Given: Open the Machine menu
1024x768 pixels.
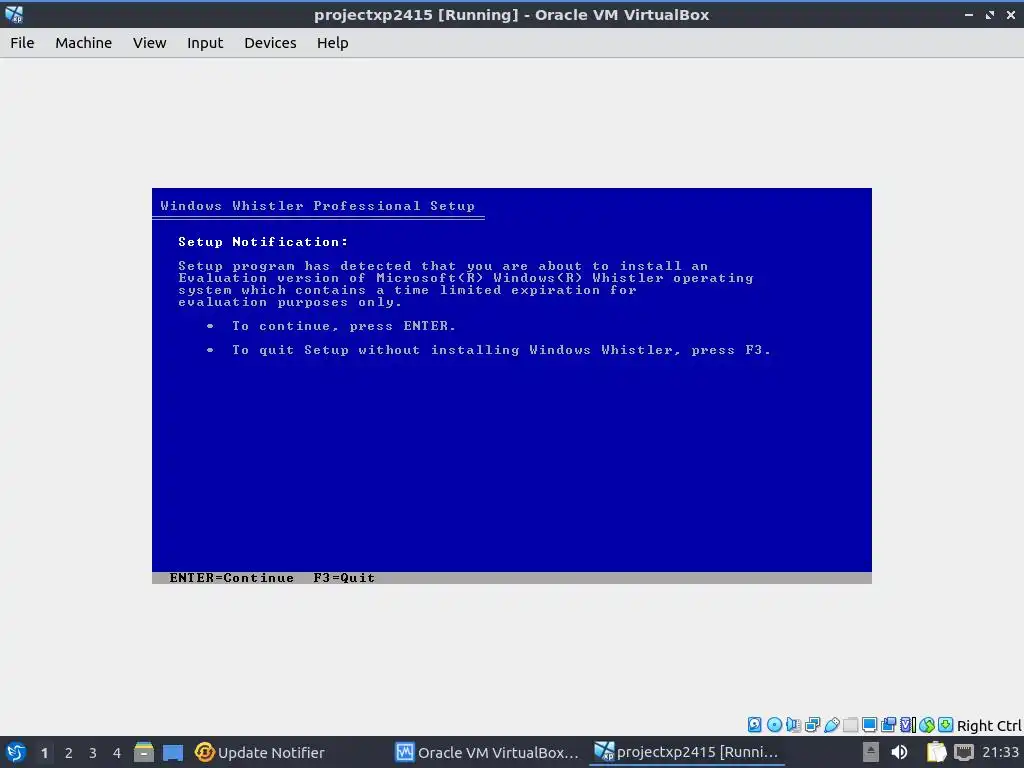Looking at the screenshot, I should (x=84, y=43).
